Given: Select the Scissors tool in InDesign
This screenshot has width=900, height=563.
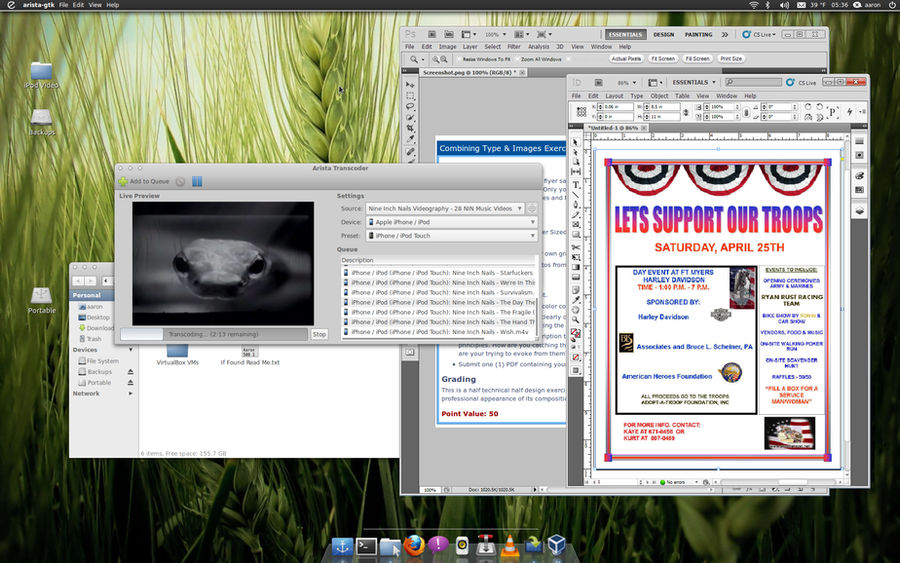Looking at the screenshot, I should 576,247.
